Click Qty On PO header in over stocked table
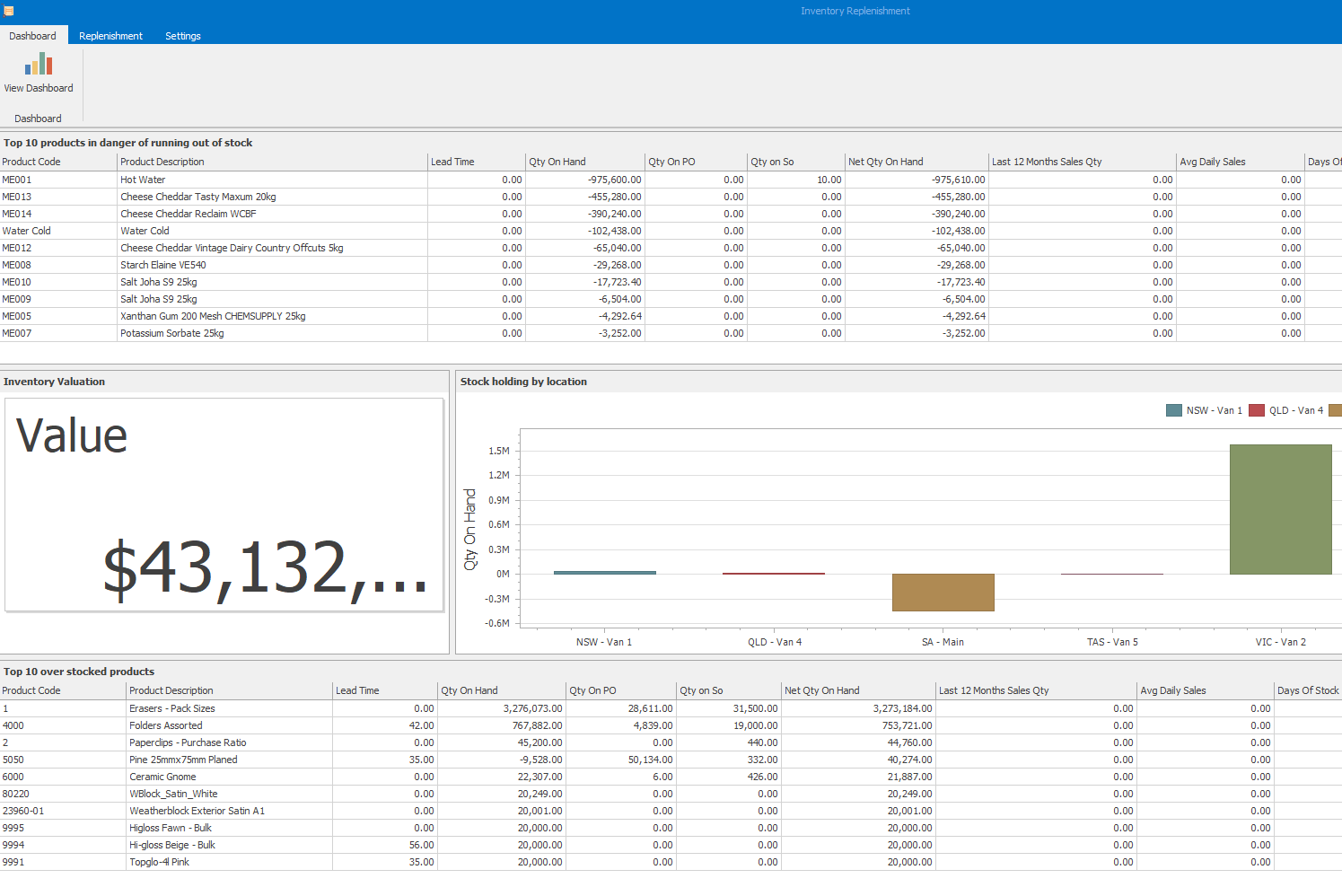Image resolution: width=1342 pixels, height=896 pixels. tap(619, 690)
